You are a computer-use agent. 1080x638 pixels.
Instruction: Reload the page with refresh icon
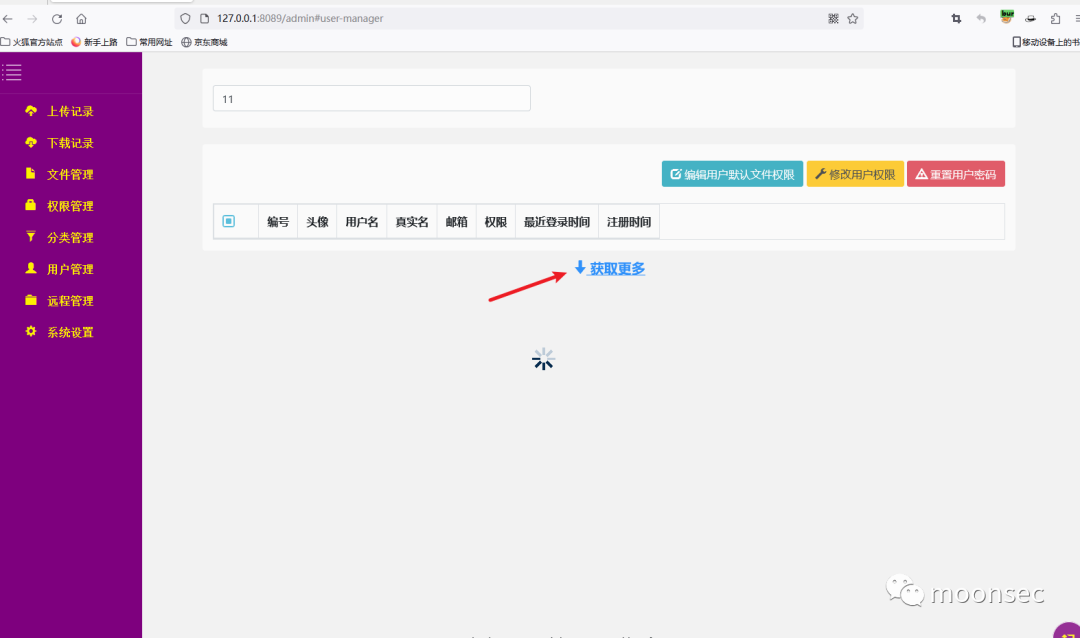57,19
